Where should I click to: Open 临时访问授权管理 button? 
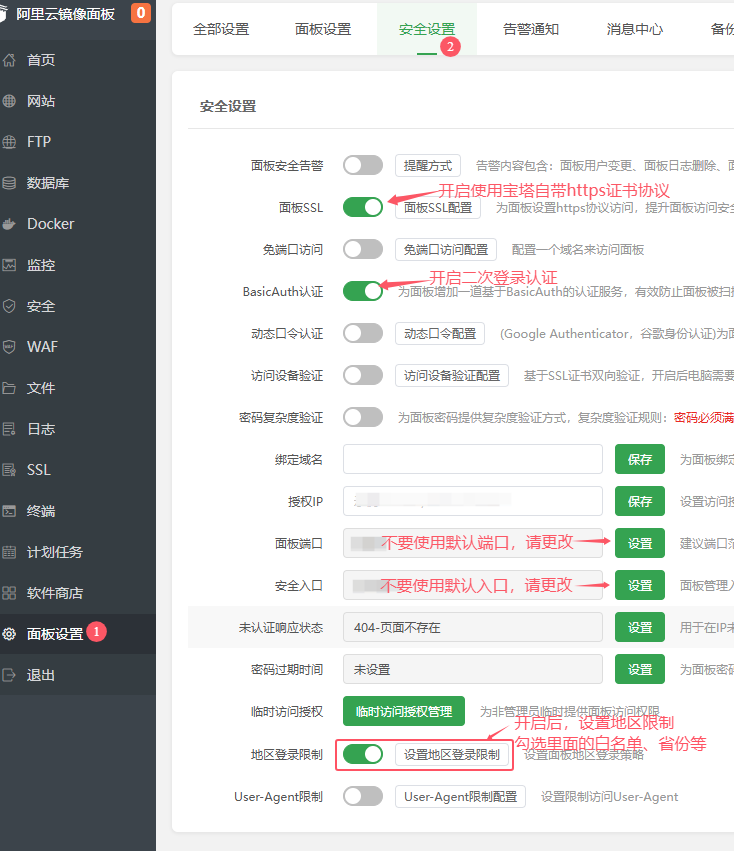coord(404,711)
